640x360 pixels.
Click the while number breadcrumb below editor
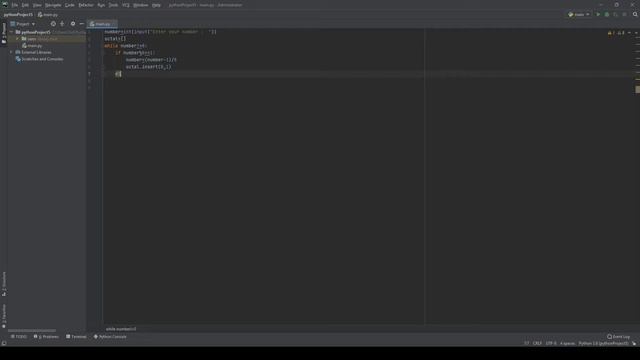click(121, 329)
